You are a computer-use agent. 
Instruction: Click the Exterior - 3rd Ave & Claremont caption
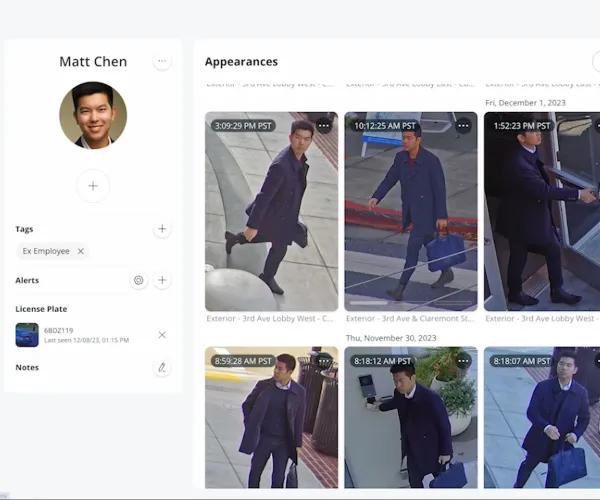click(410, 319)
